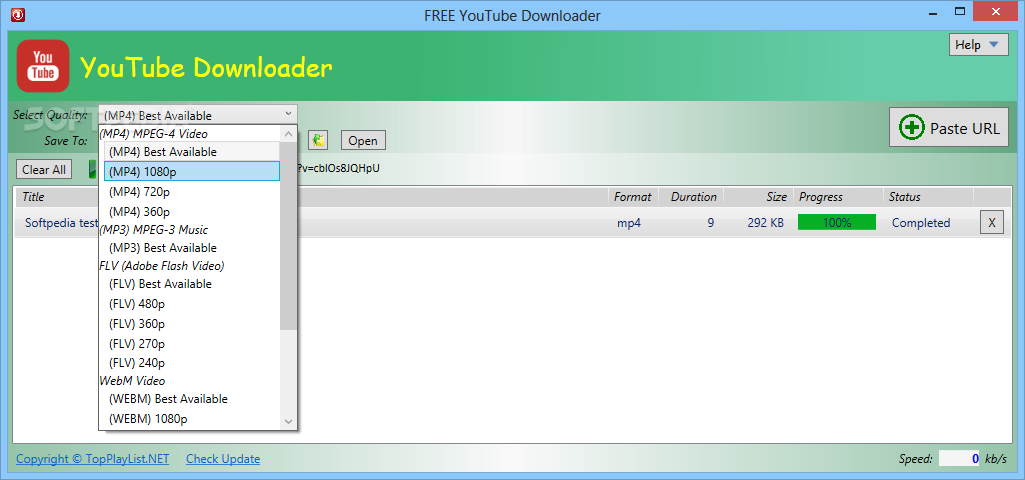
Task: Click the Open folder button
Action: (363, 140)
